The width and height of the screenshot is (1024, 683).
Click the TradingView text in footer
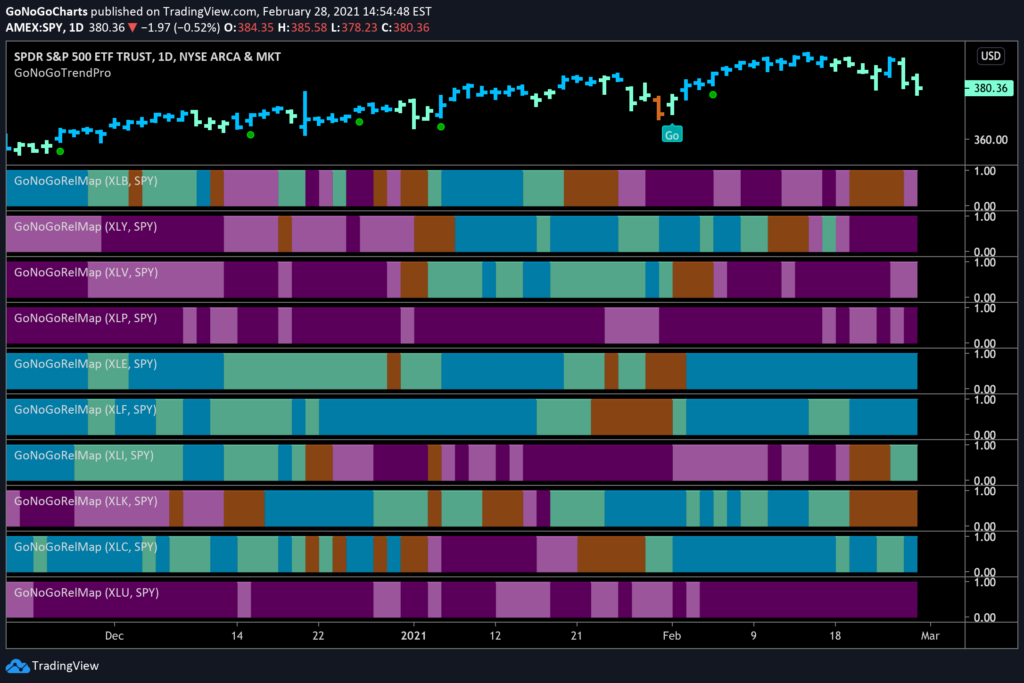(65, 666)
